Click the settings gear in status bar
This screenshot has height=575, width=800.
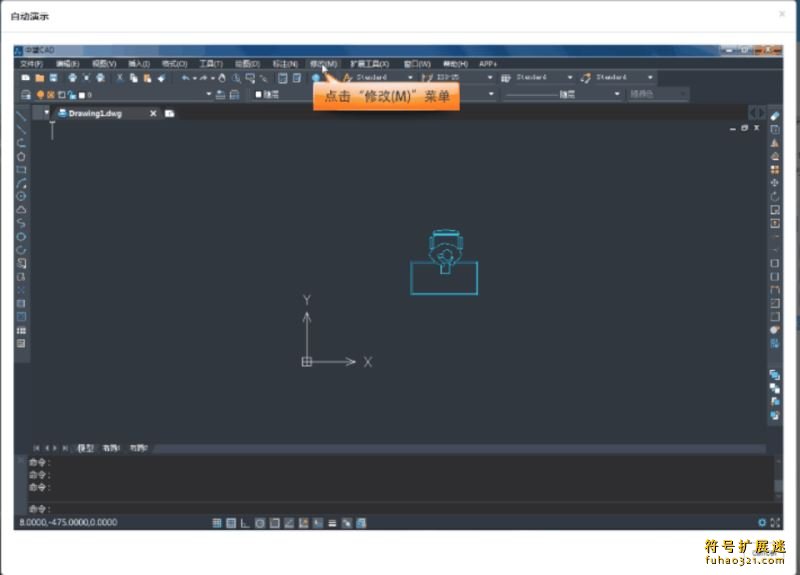click(762, 522)
